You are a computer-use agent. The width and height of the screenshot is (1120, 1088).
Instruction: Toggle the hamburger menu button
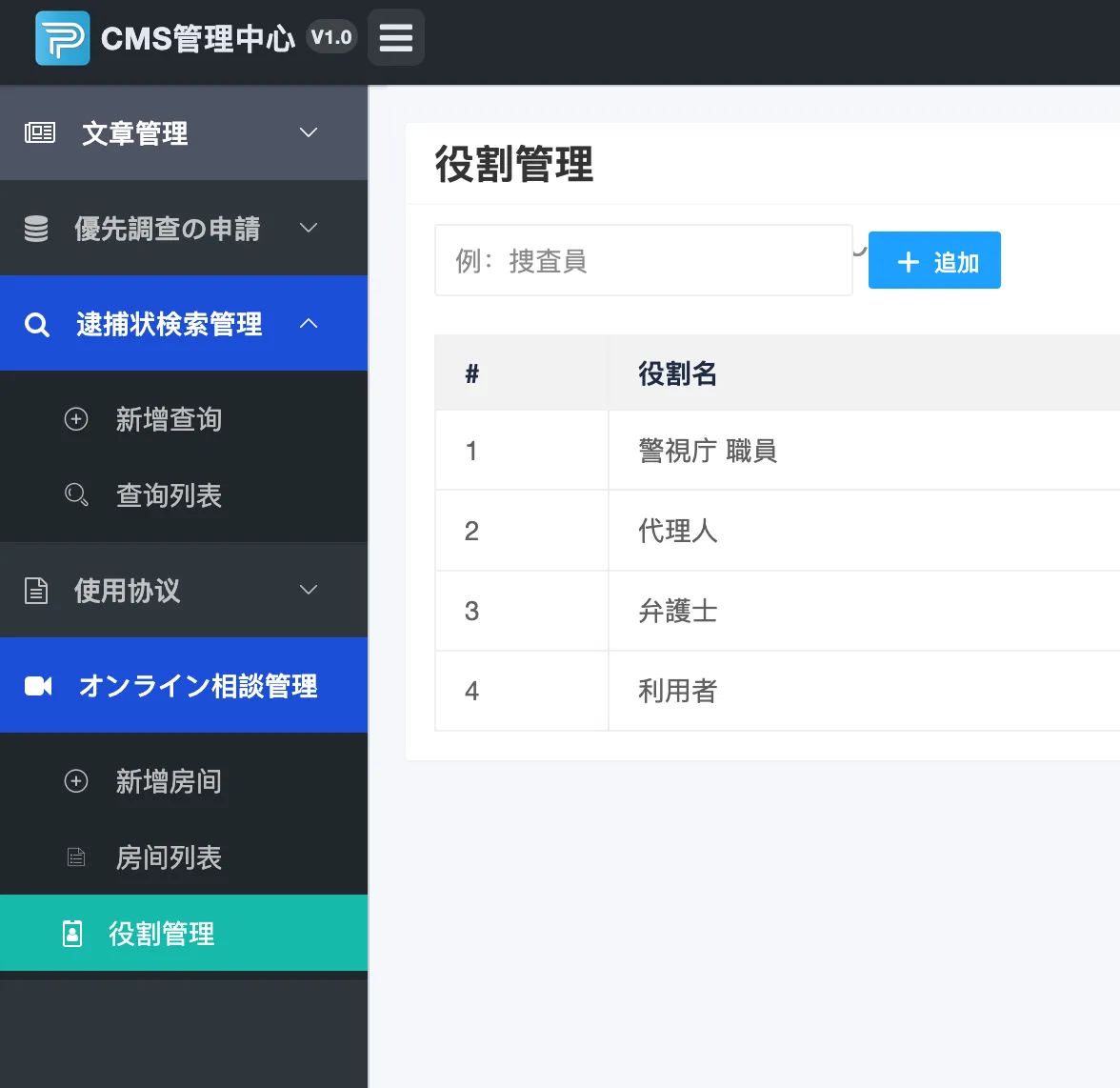coord(396,38)
